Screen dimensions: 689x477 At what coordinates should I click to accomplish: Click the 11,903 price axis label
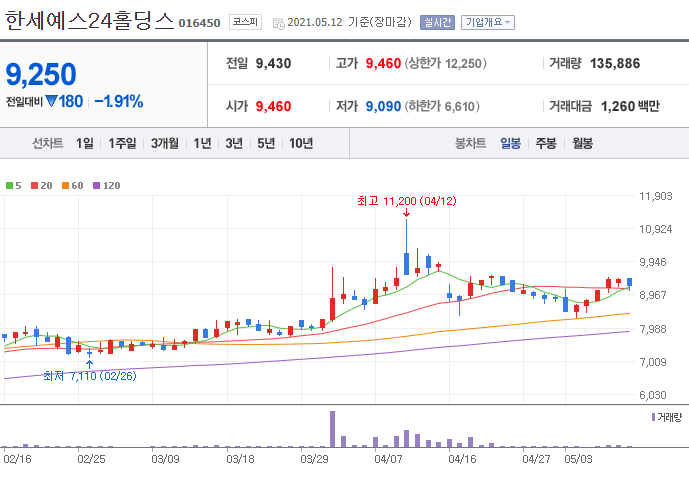point(656,196)
